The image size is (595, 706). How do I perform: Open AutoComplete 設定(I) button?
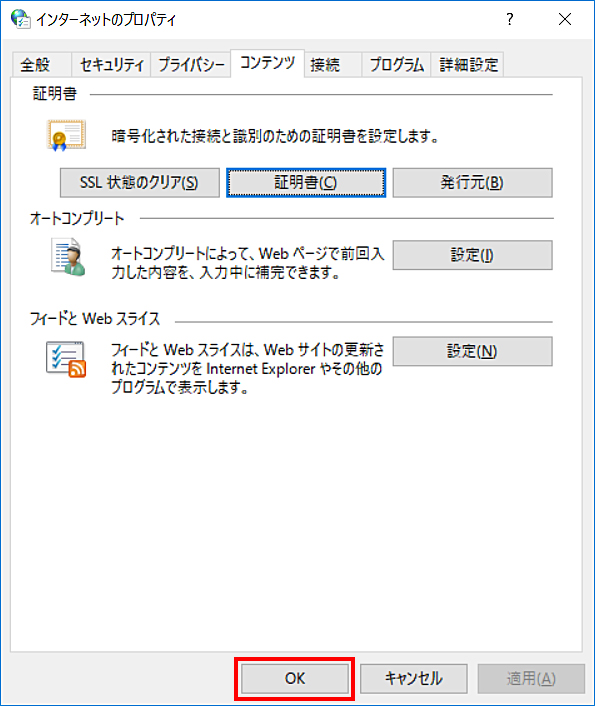[472, 255]
